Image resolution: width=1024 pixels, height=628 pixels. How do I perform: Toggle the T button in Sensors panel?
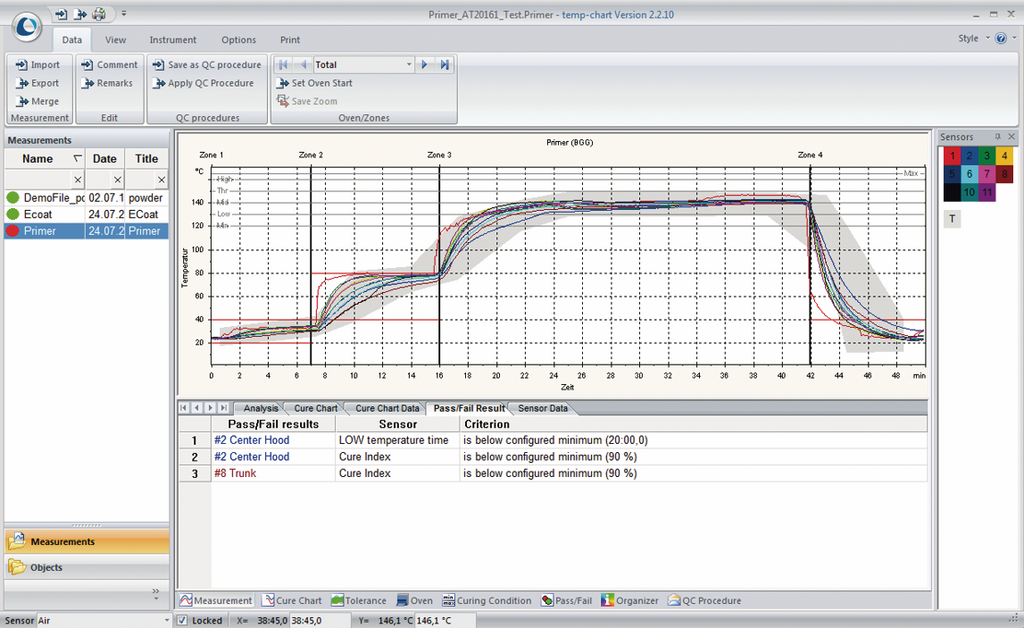952,219
